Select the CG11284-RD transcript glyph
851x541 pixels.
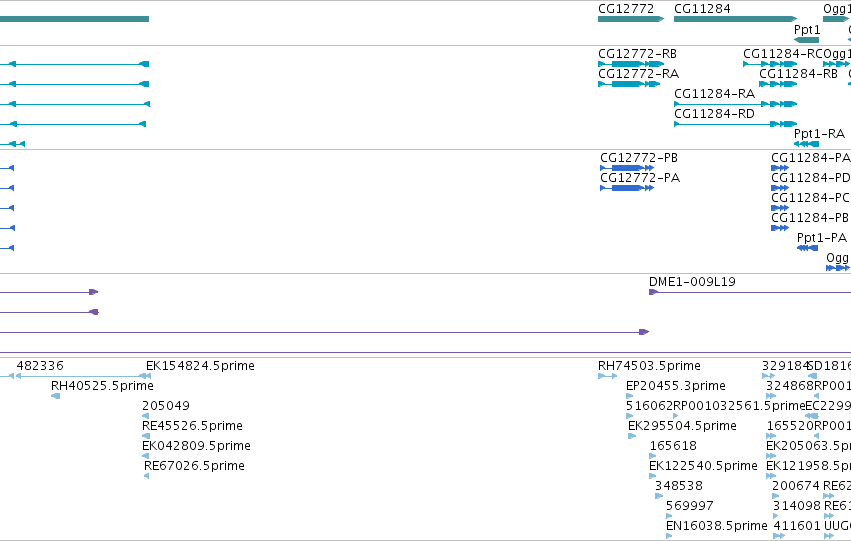tap(735, 124)
